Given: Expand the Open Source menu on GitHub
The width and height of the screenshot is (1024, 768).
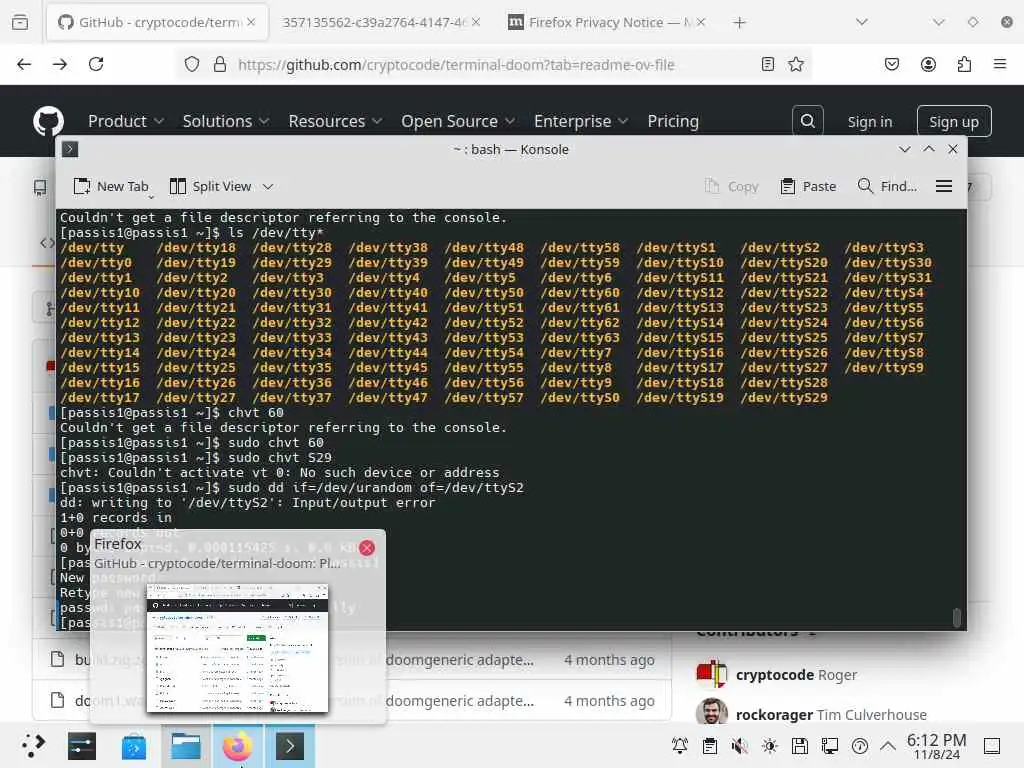Looking at the screenshot, I should [458, 121].
